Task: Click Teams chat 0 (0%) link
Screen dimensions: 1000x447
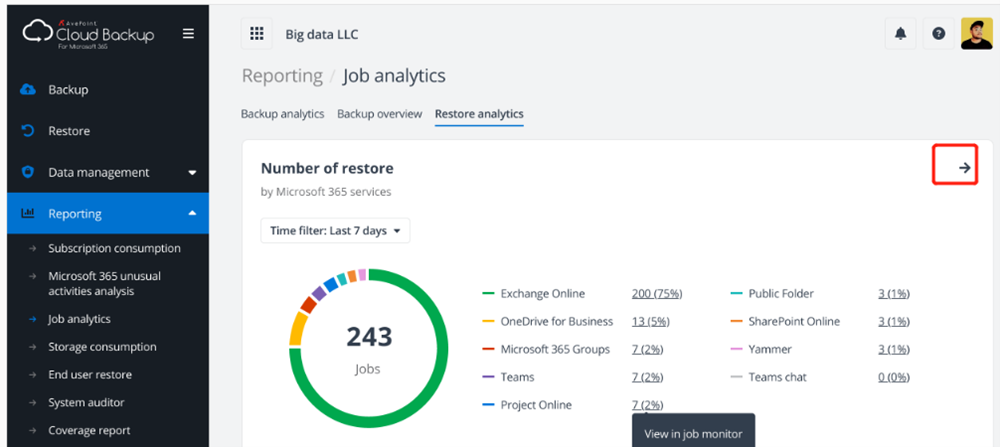Action: (893, 377)
